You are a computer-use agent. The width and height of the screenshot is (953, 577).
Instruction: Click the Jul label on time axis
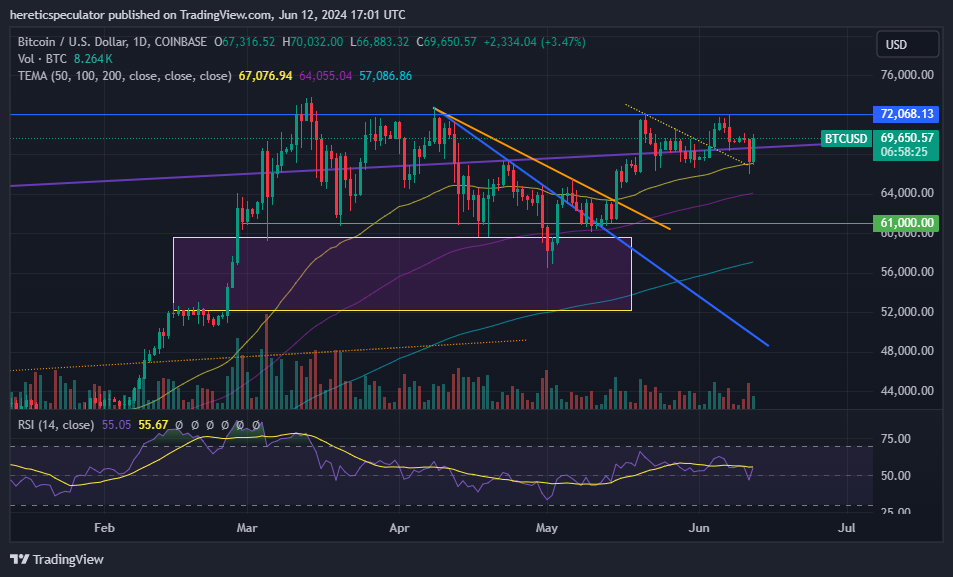coord(847,528)
